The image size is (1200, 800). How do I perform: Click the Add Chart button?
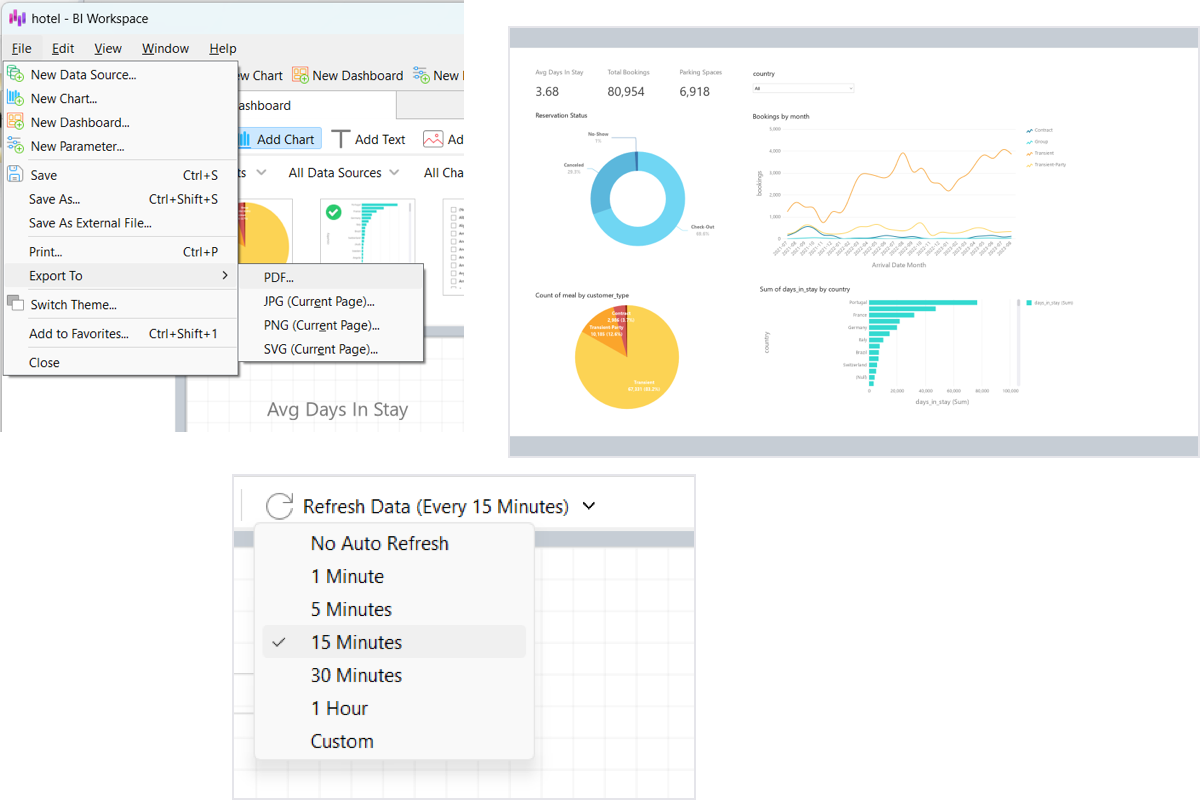click(x=276, y=139)
